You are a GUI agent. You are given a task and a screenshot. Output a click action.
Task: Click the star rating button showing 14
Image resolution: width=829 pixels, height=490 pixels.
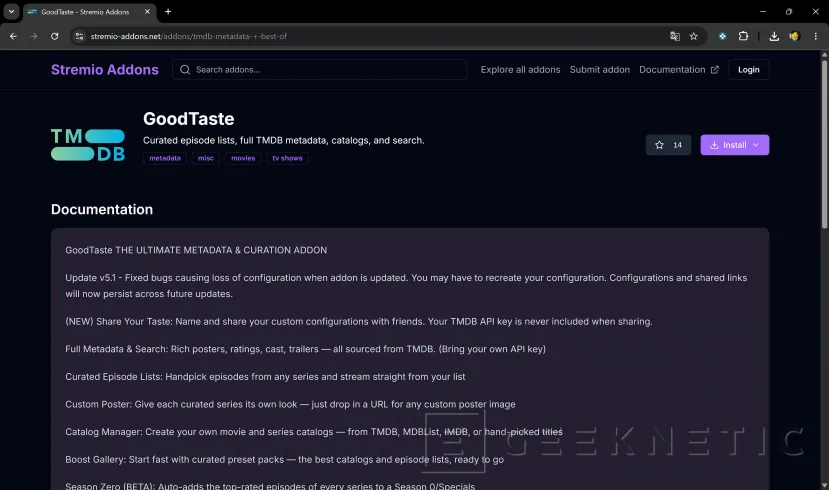668,145
